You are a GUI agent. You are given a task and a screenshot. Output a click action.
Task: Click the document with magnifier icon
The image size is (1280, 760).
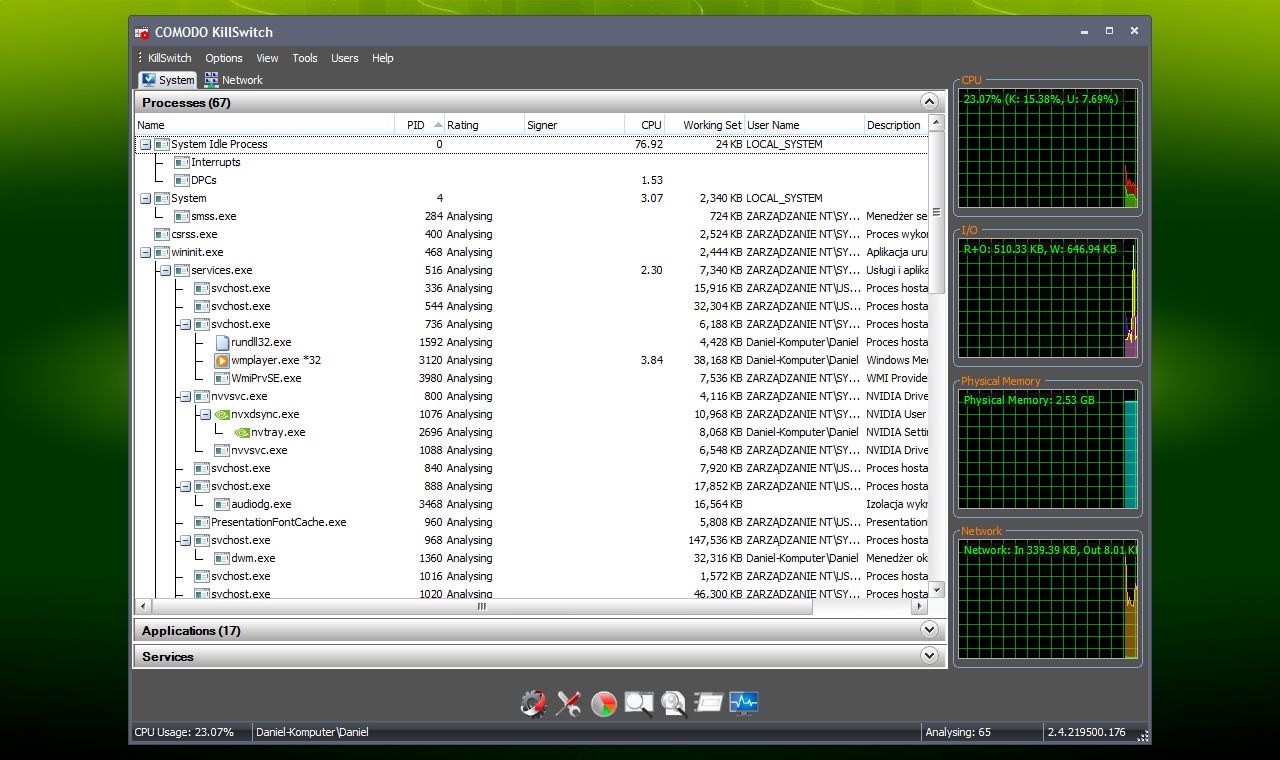pos(674,704)
